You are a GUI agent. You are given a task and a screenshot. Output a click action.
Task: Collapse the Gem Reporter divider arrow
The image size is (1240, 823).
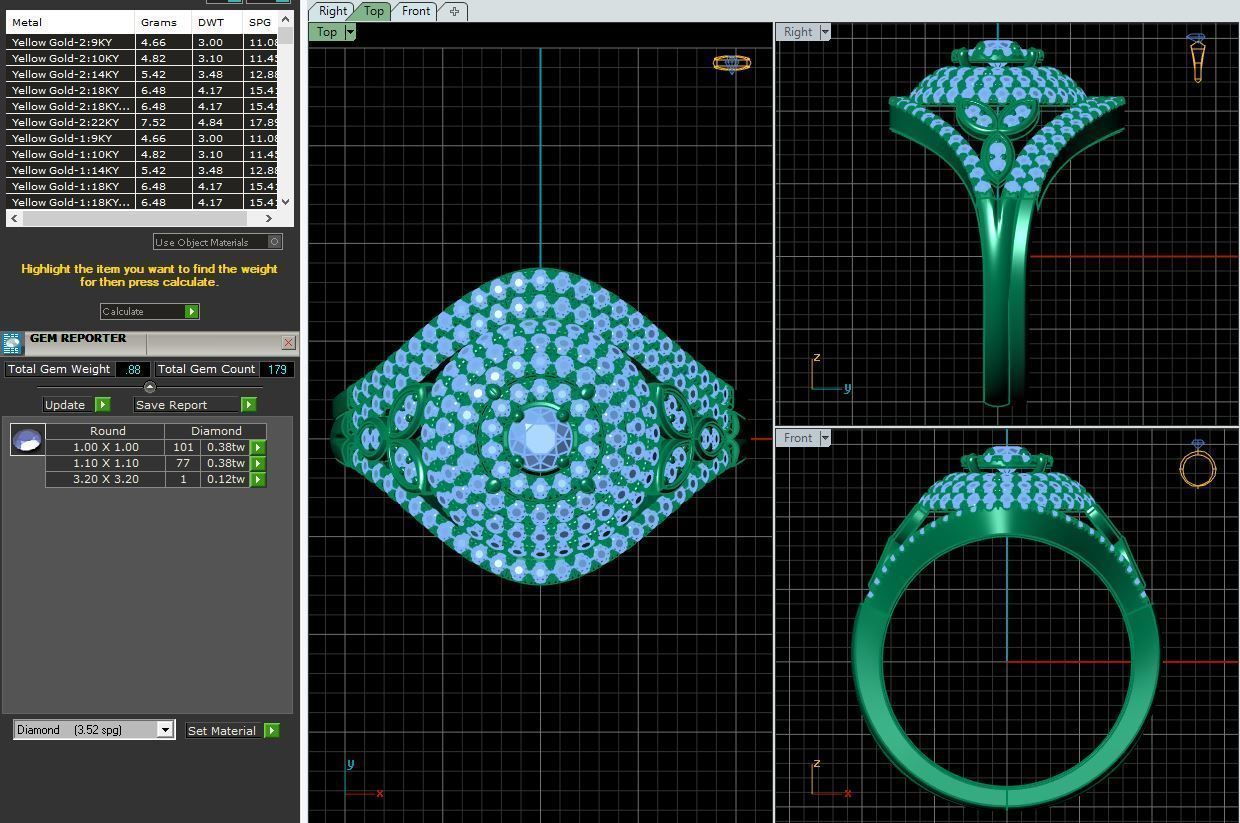pos(150,387)
